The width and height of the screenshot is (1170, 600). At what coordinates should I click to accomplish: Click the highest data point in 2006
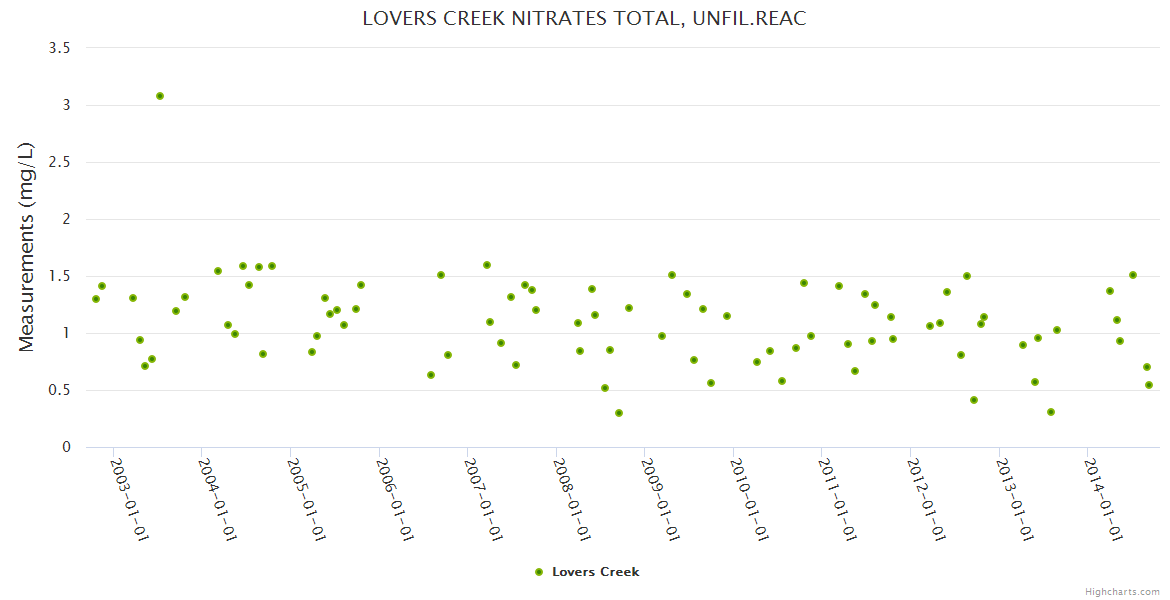point(441,275)
